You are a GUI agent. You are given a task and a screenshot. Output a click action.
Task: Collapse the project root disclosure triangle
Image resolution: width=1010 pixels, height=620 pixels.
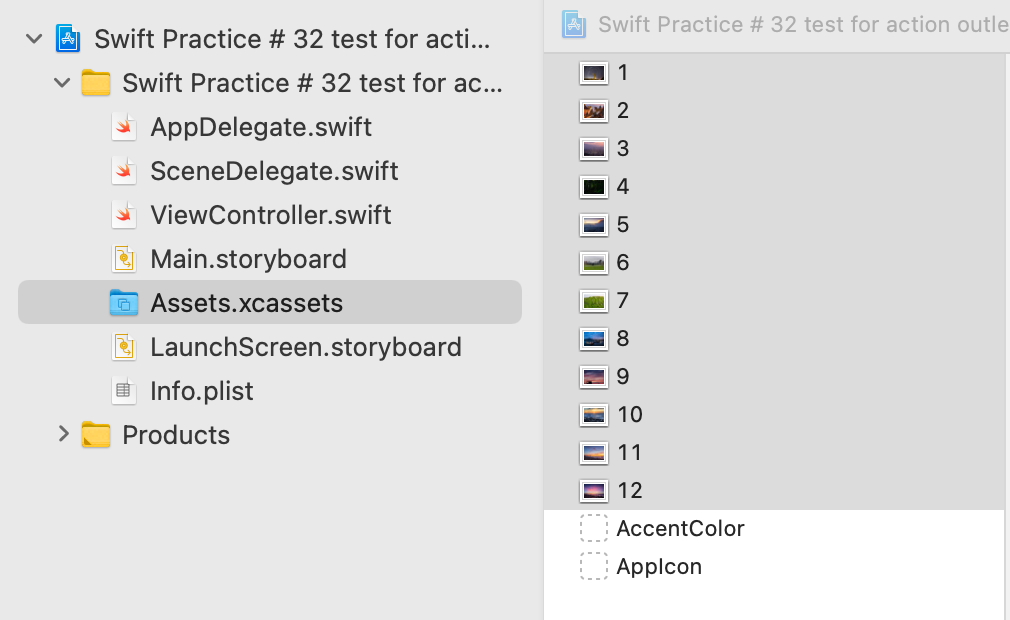click(x=33, y=38)
